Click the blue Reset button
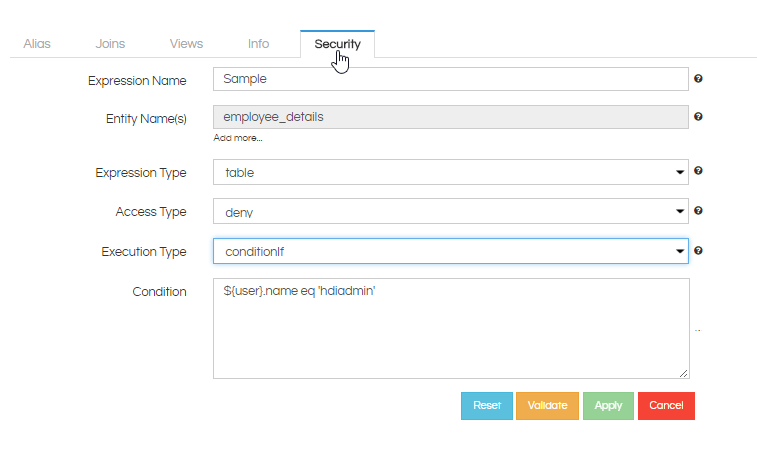Image resolution: width=757 pixels, height=450 pixels. tap(487, 406)
